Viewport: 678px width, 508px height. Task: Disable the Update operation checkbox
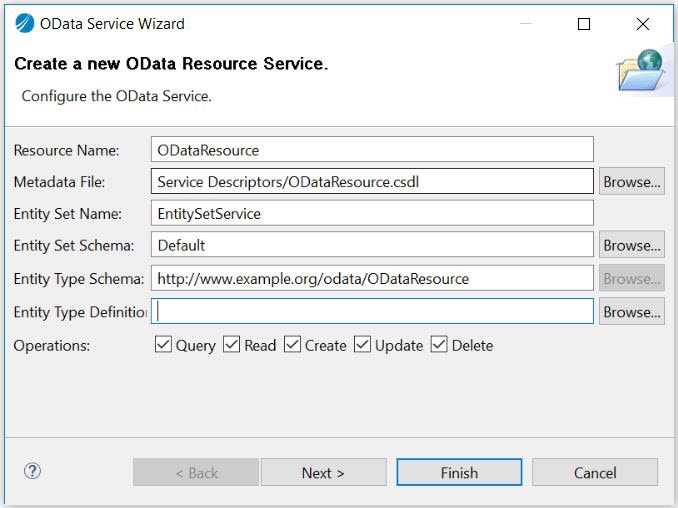(x=363, y=345)
